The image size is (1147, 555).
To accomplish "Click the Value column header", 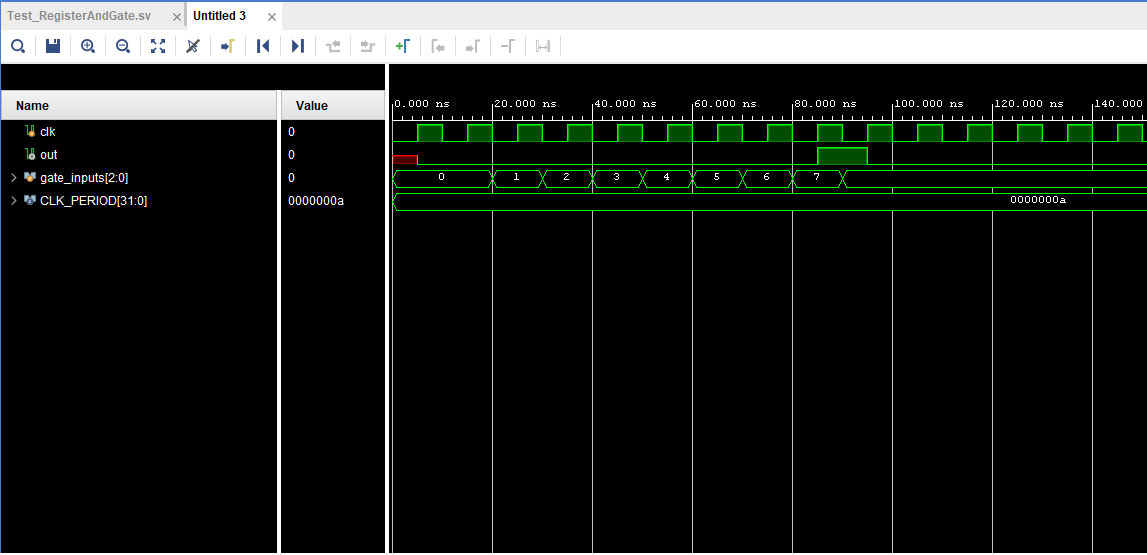I will [x=333, y=105].
